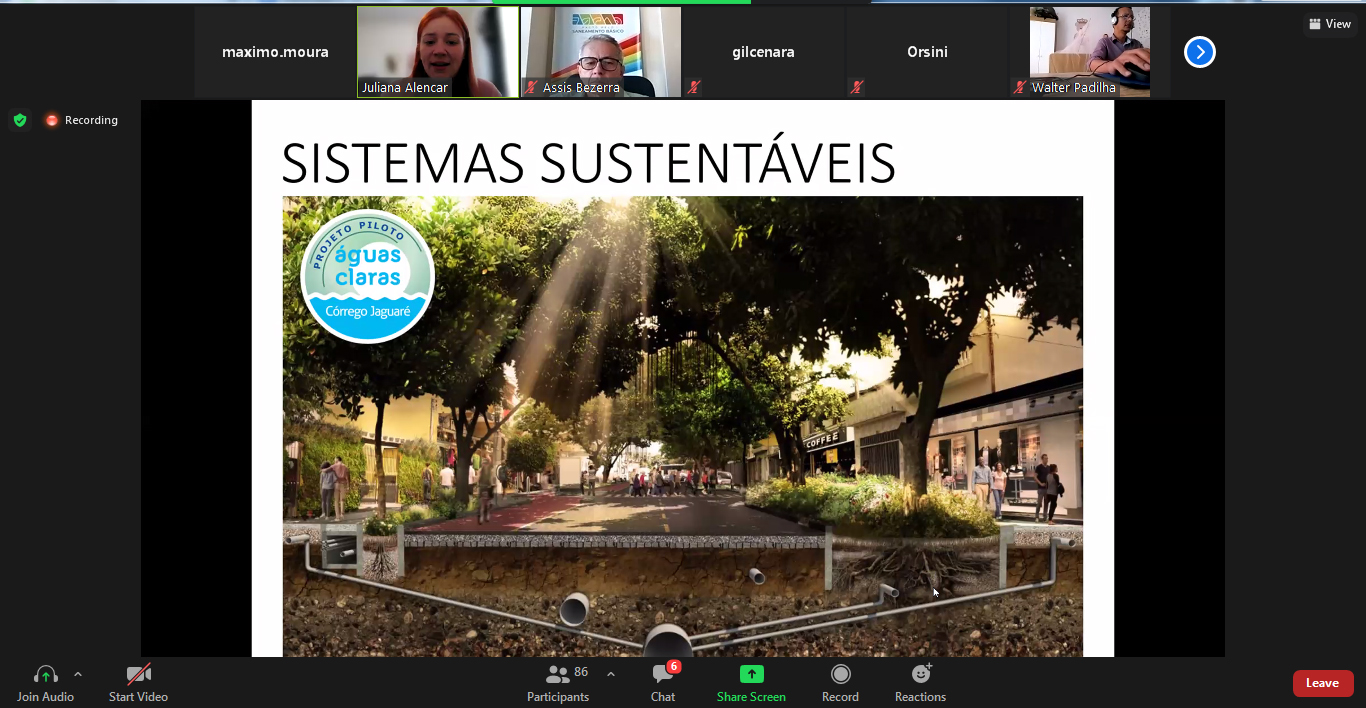Expand the Participants options arrow
1366x708 pixels.
(x=611, y=674)
